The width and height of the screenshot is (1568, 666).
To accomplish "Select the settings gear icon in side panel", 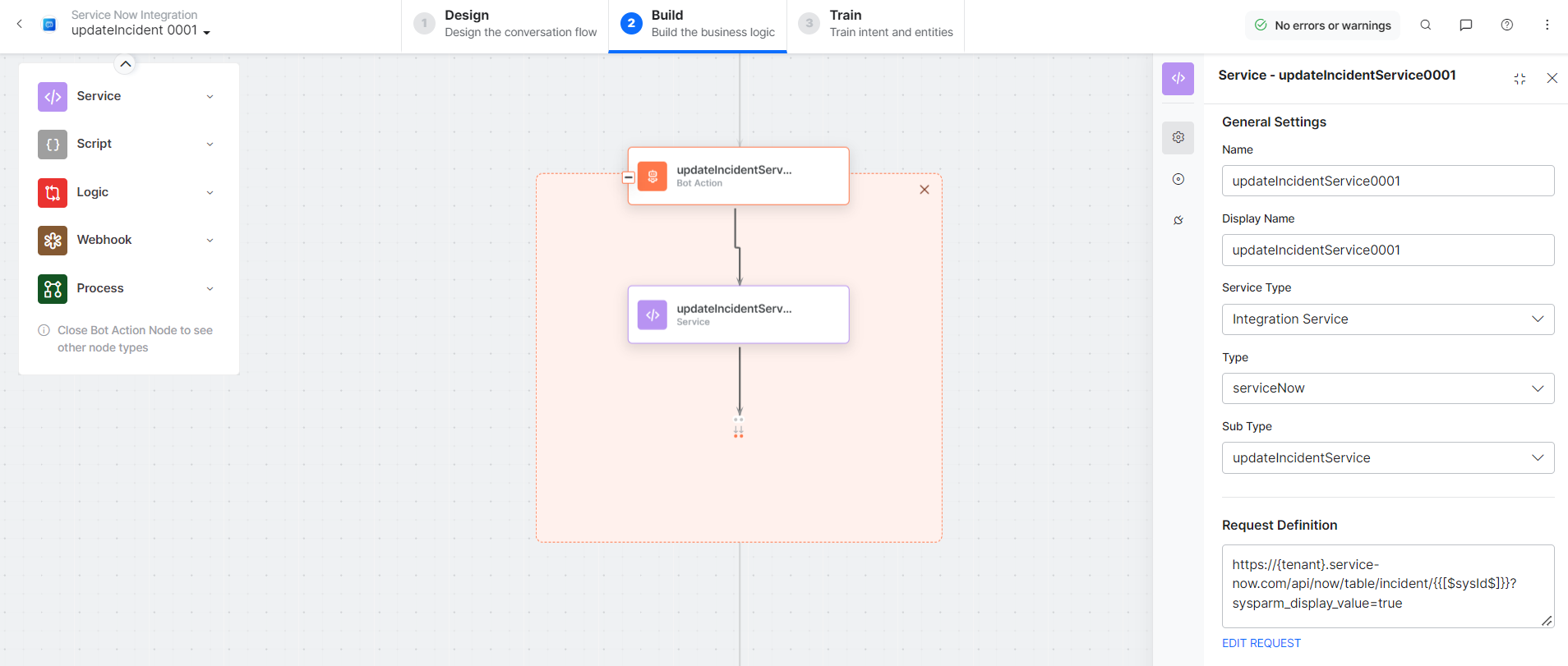I will 1178,137.
